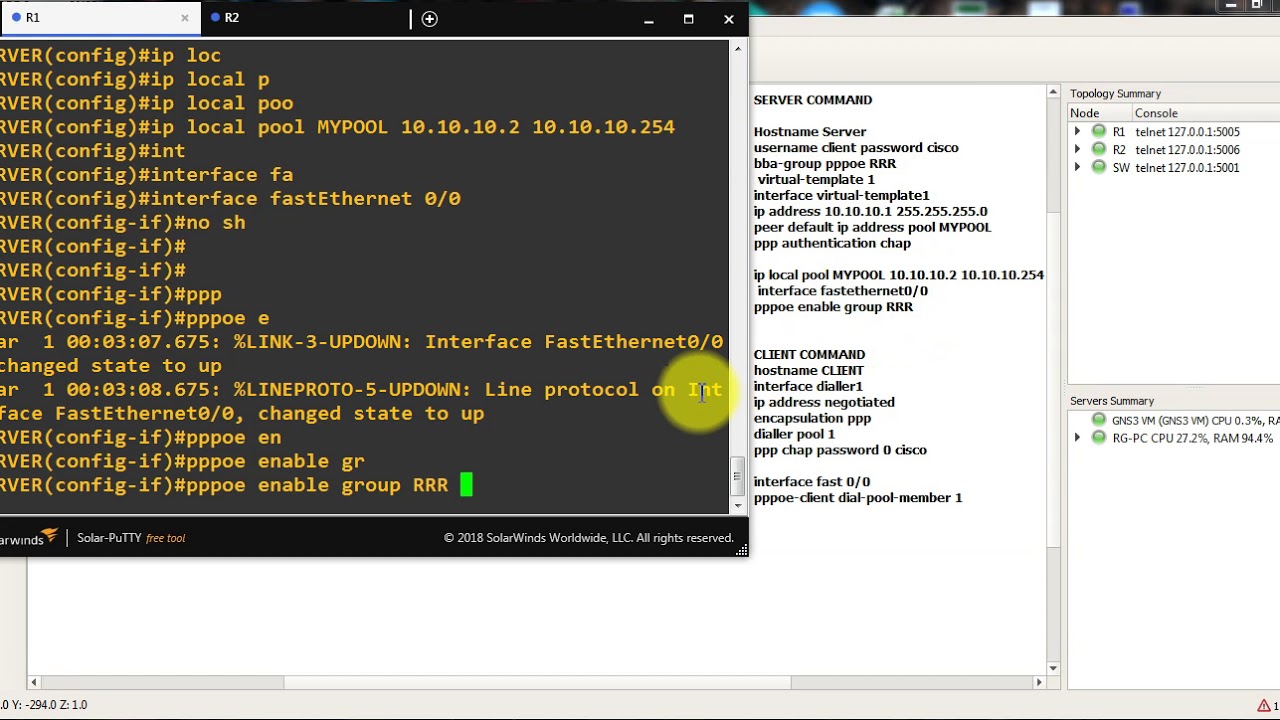Click GNS3 horizontal scrollbar thumb

[x=537, y=683]
